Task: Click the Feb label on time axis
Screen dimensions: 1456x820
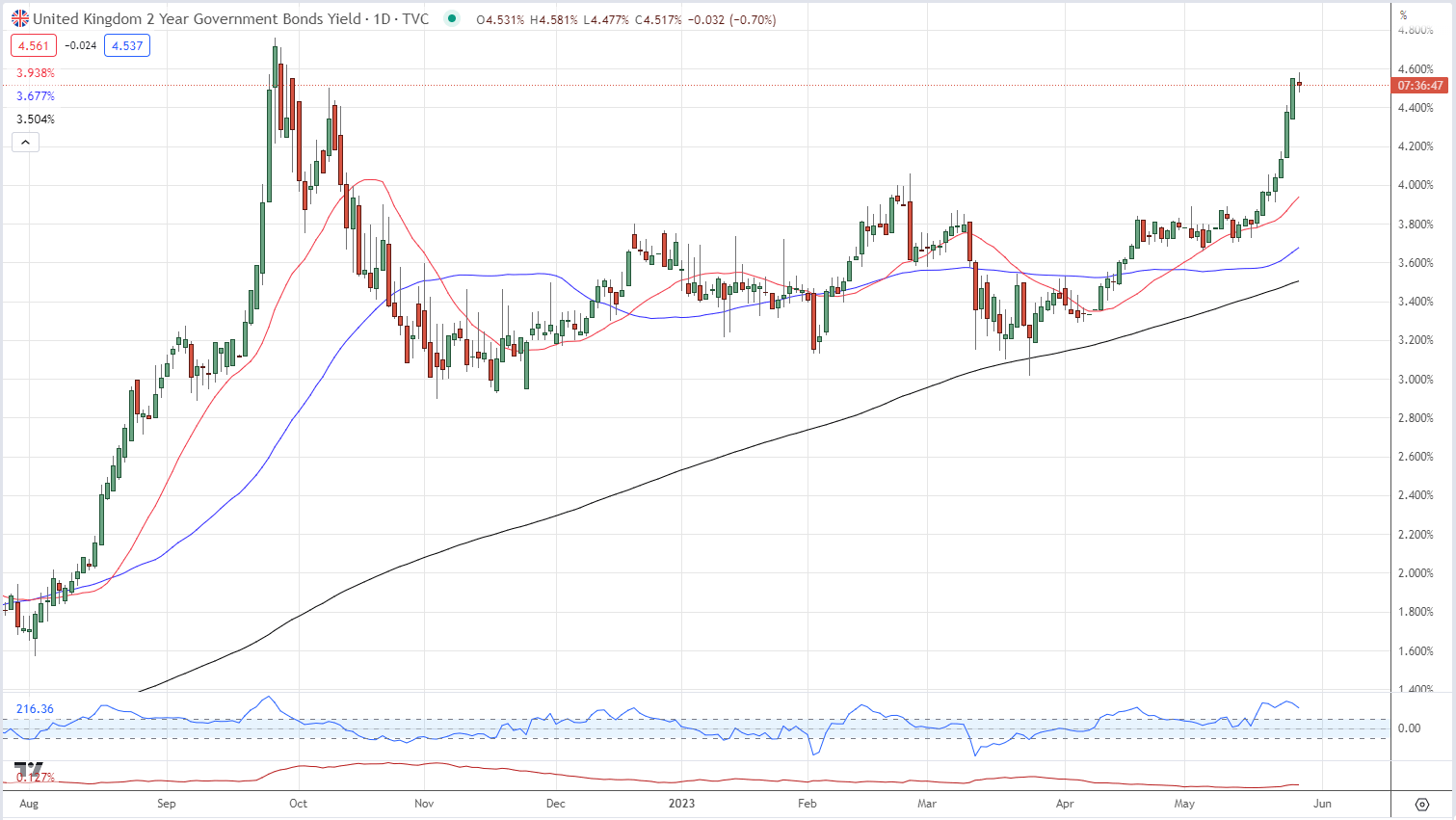Action: click(807, 804)
